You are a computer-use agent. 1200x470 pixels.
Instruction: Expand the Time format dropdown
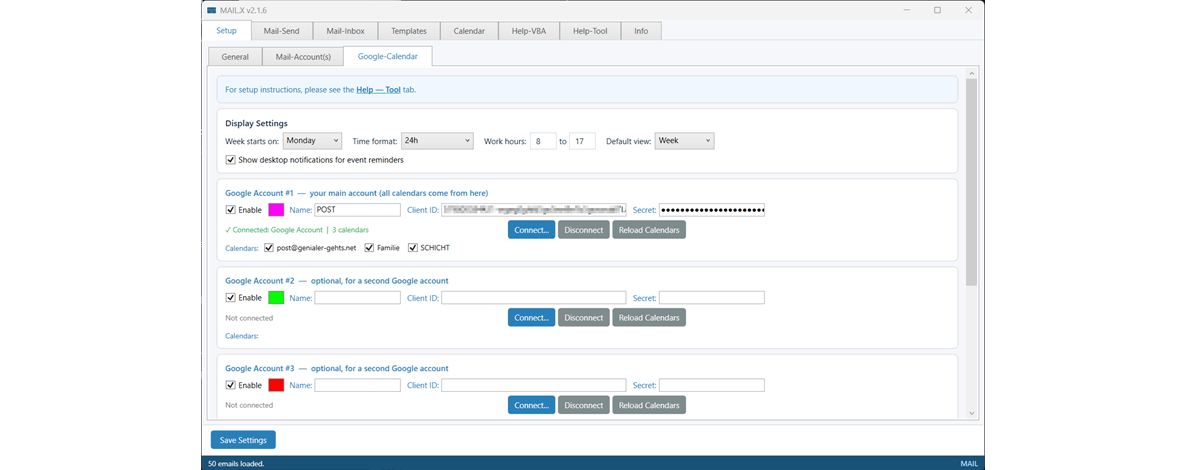pyautogui.click(x=437, y=141)
